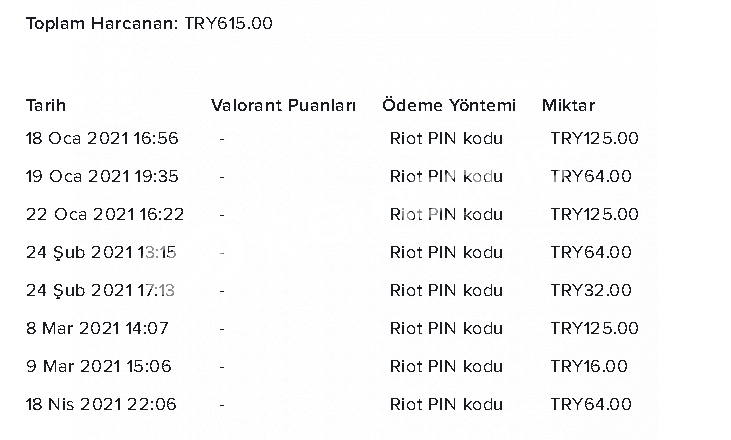
Task: Select TRY125.00 amount in 8 Mar row
Action: point(594,329)
